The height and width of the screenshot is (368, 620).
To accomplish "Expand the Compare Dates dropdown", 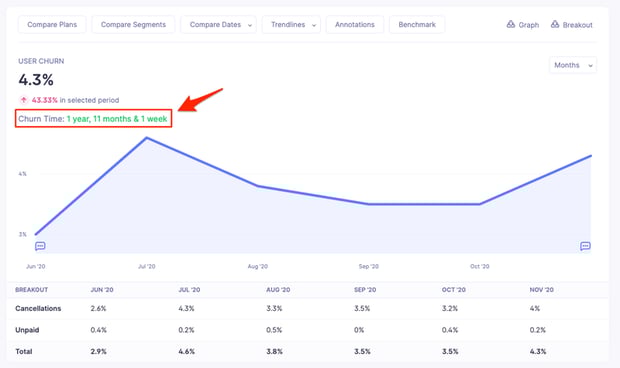I will [218, 25].
